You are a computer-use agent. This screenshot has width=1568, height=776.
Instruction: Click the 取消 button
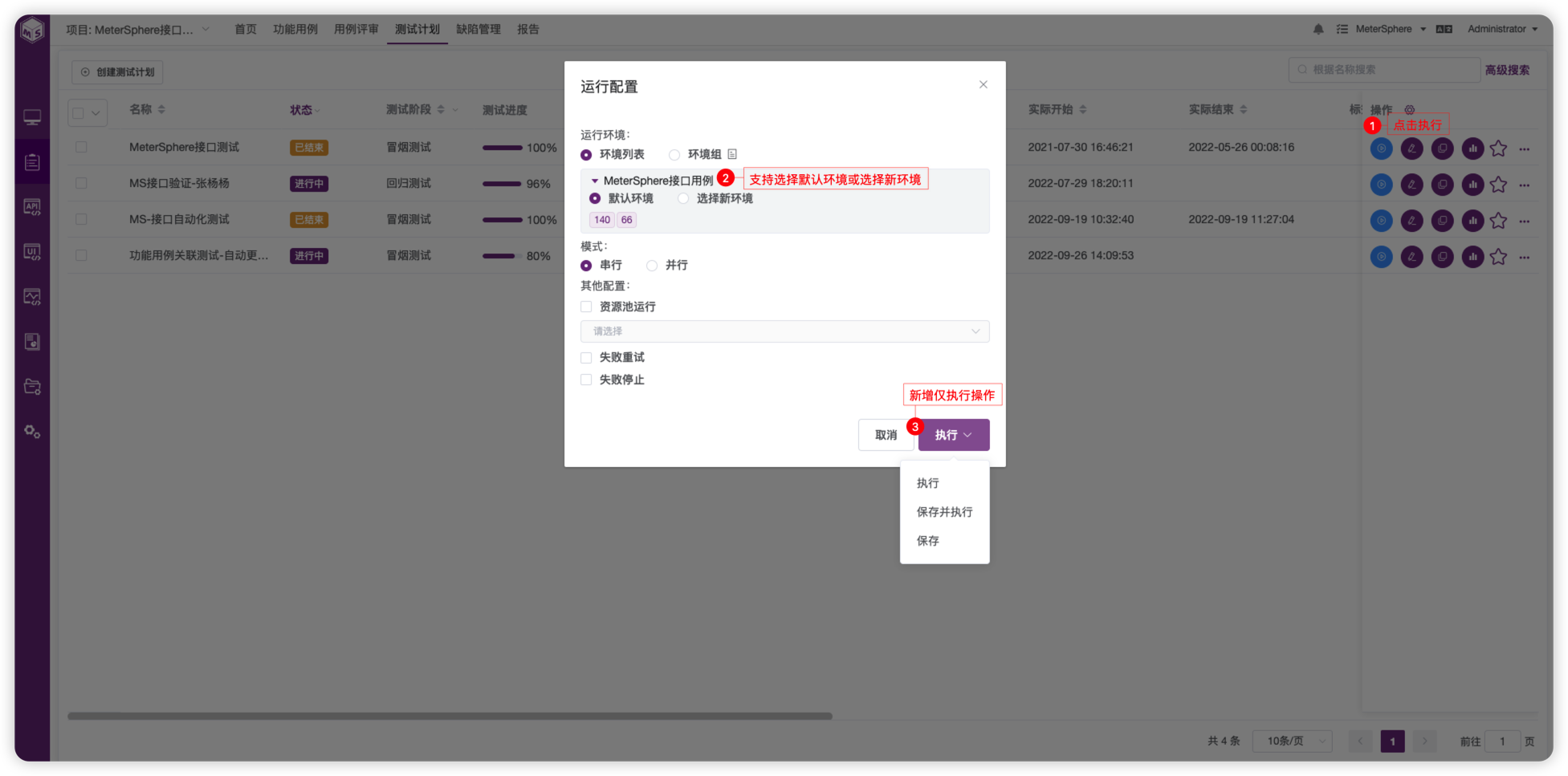pos(886,435)
